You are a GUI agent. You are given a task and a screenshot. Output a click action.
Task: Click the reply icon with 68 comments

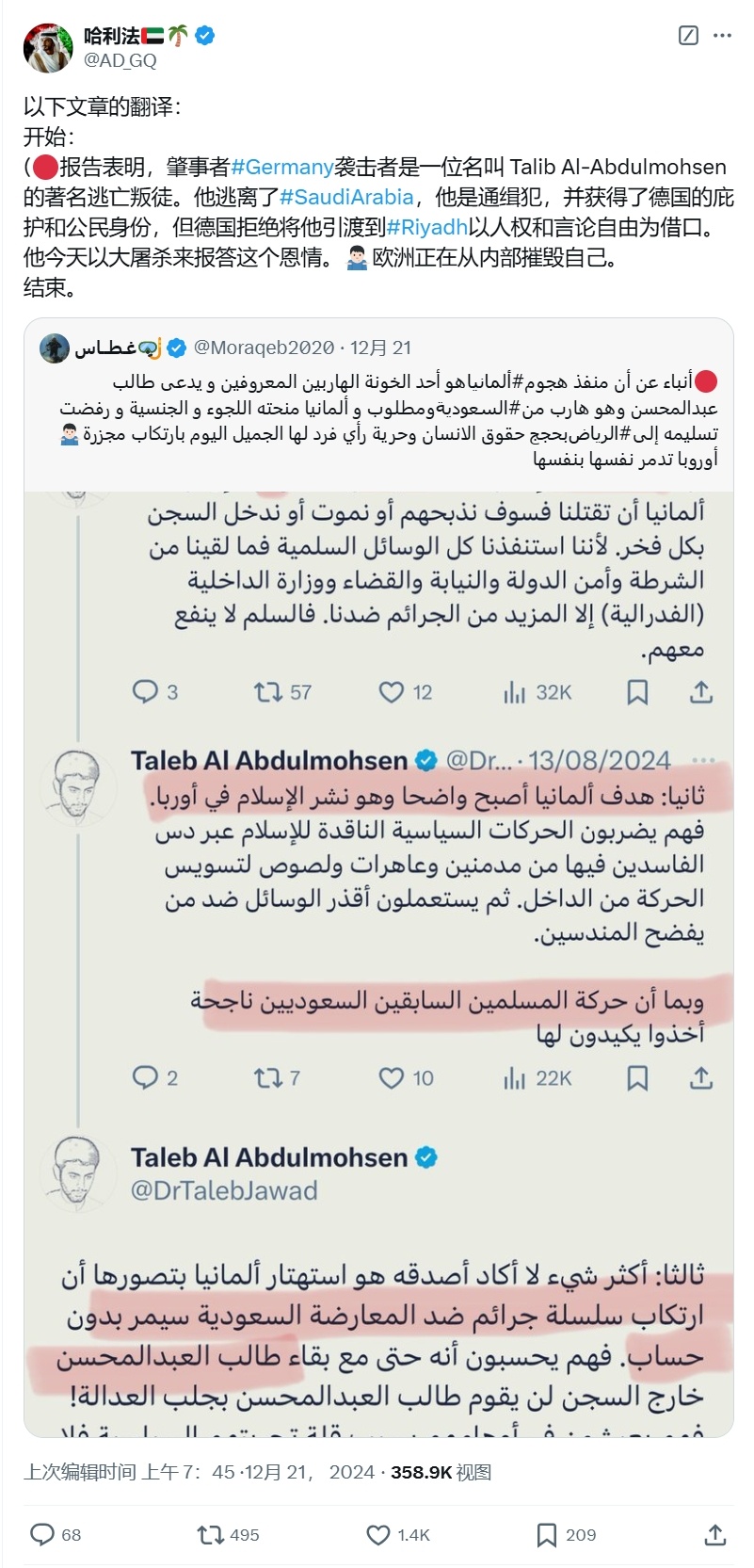point(56,1535)
